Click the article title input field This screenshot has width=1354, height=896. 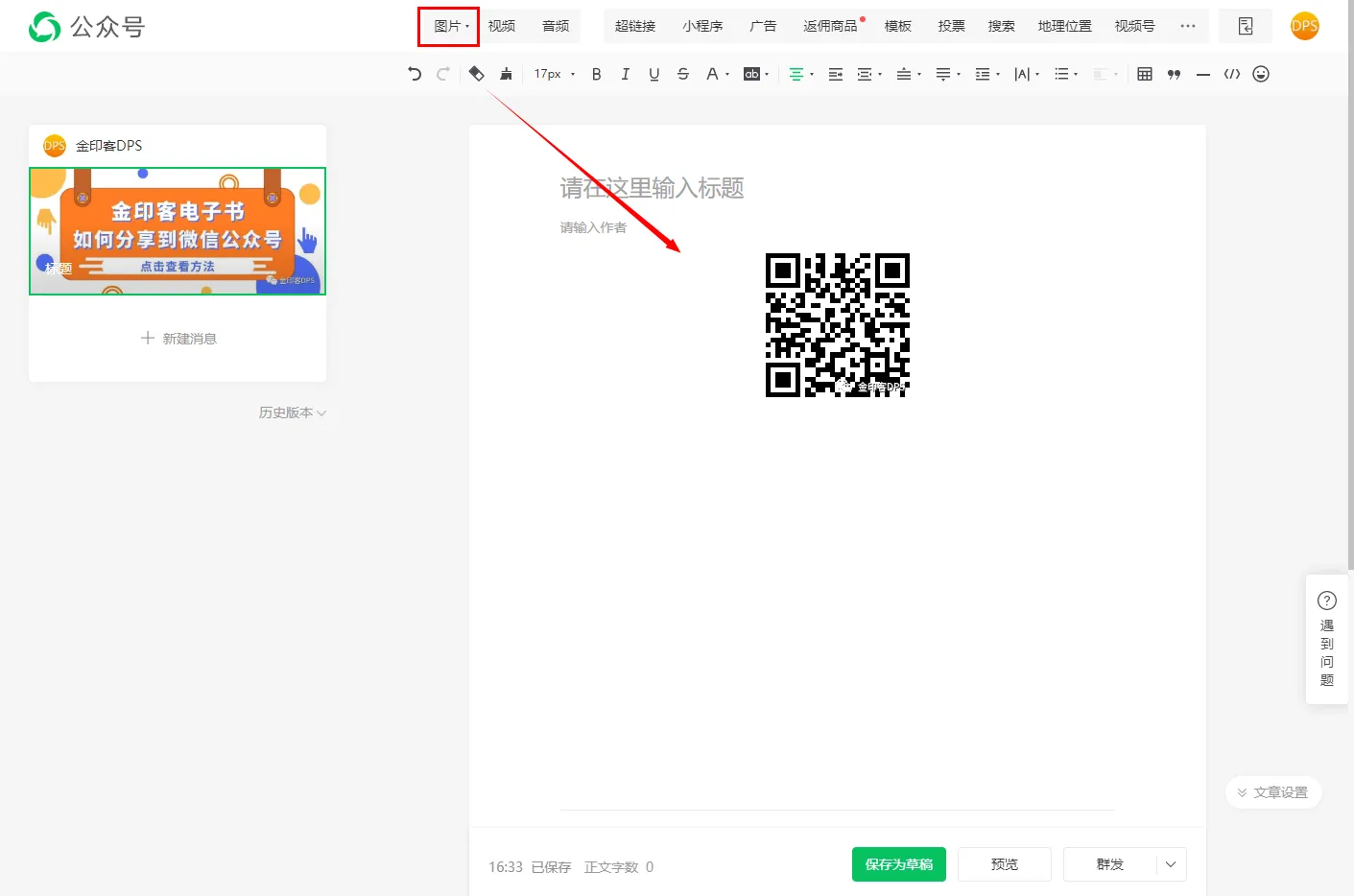coord(837,188)
